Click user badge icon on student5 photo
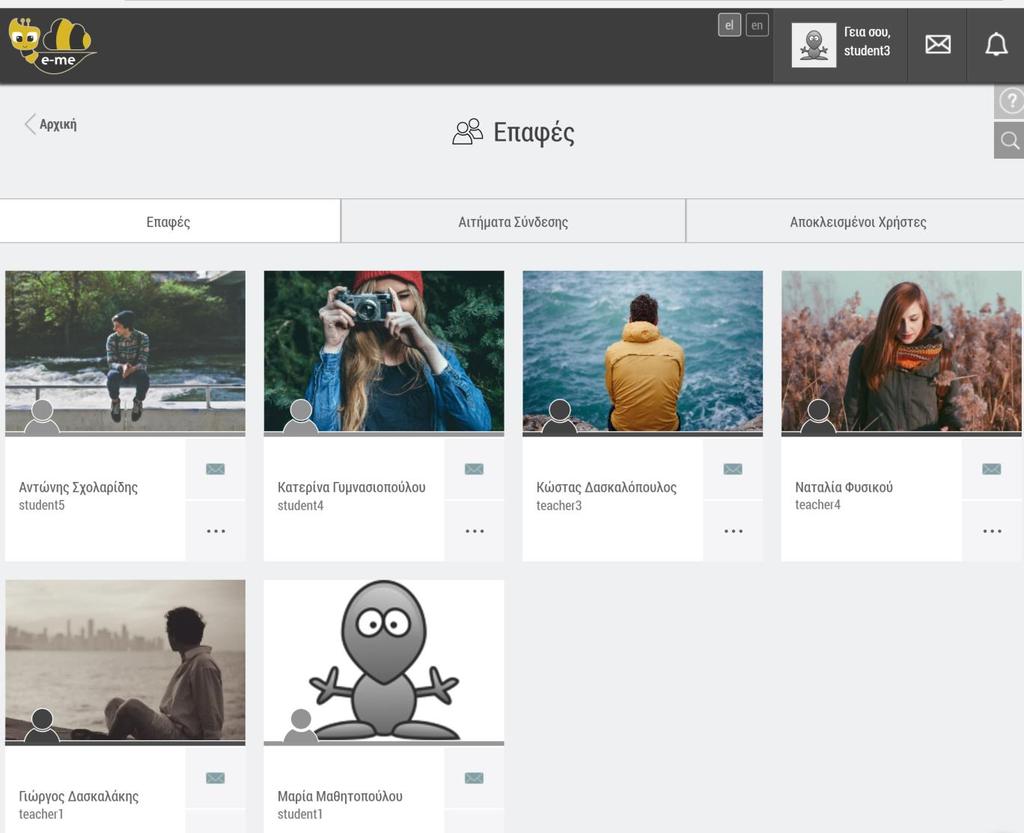 point(42,418)
